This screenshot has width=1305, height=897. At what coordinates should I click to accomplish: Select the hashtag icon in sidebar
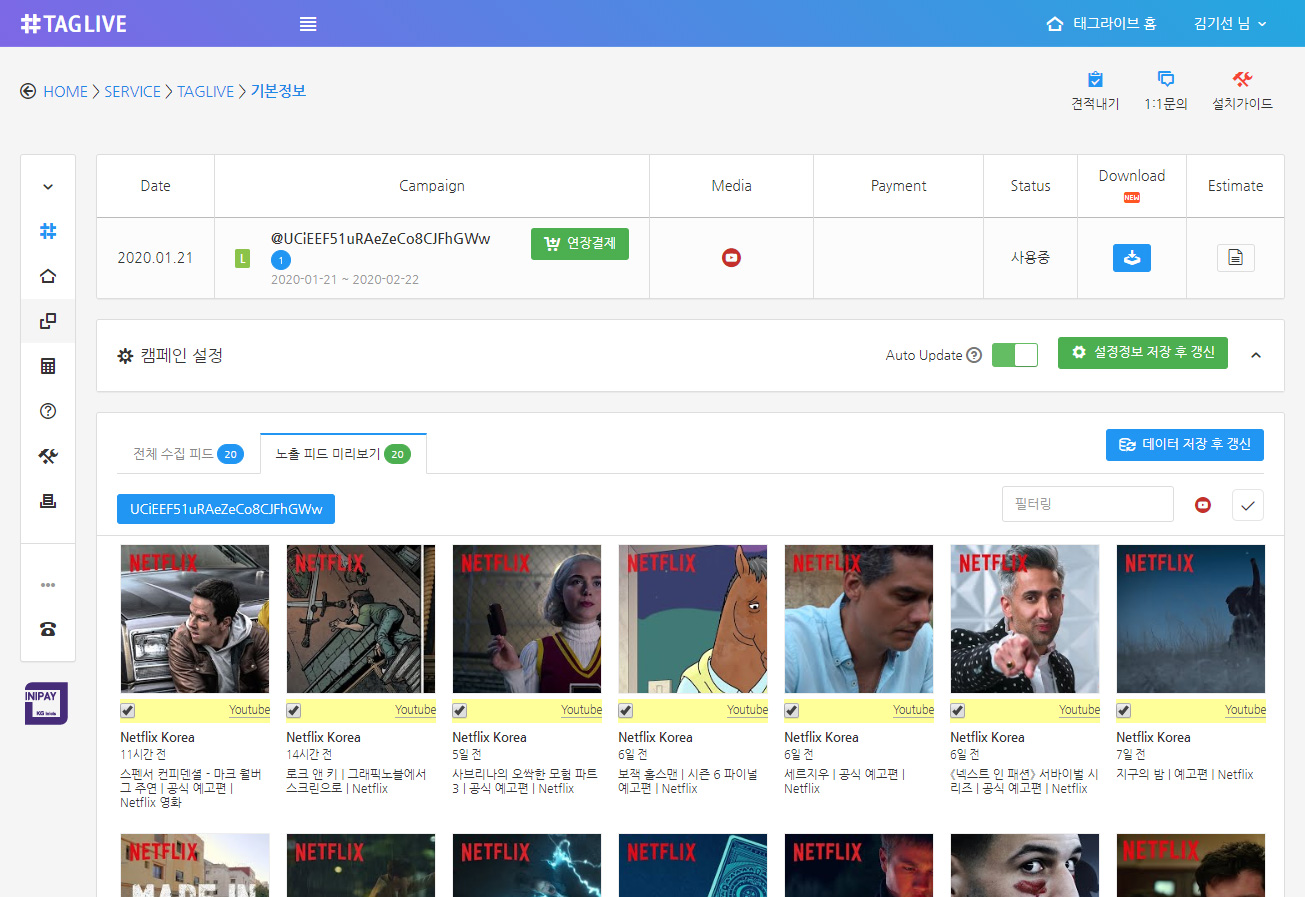point(48,231)
